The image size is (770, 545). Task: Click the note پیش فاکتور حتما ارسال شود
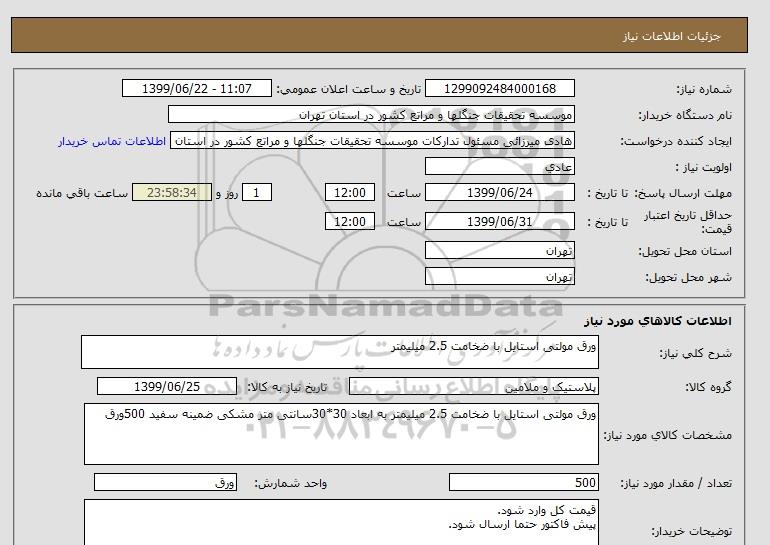pyautogui.click(x=522, y=525)
